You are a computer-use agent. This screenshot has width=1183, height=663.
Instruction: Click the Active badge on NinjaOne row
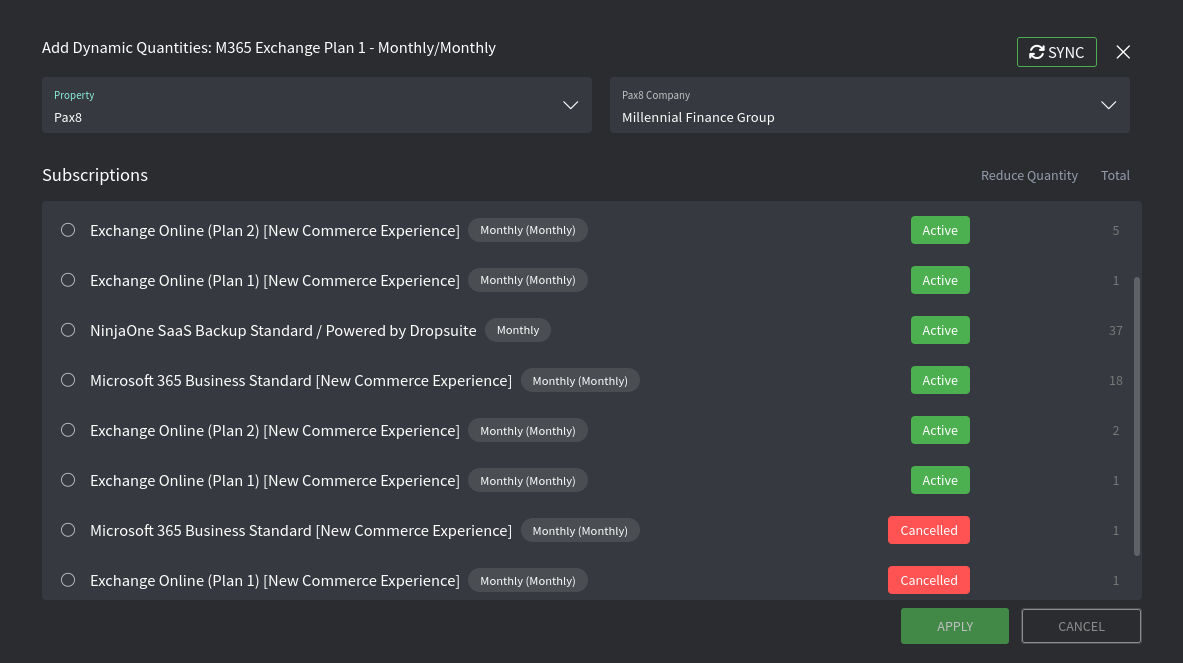940,330
